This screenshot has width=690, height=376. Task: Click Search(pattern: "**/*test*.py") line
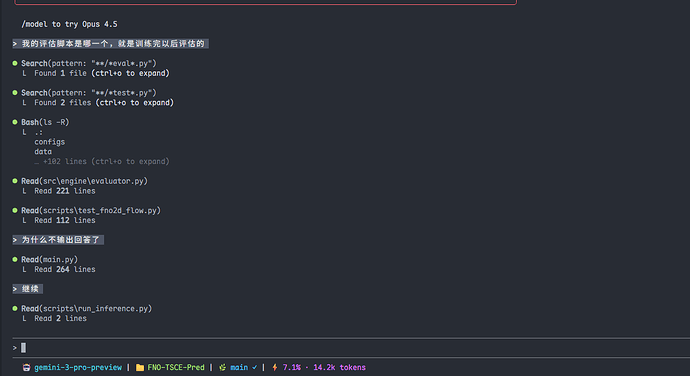tap(89, 93)
